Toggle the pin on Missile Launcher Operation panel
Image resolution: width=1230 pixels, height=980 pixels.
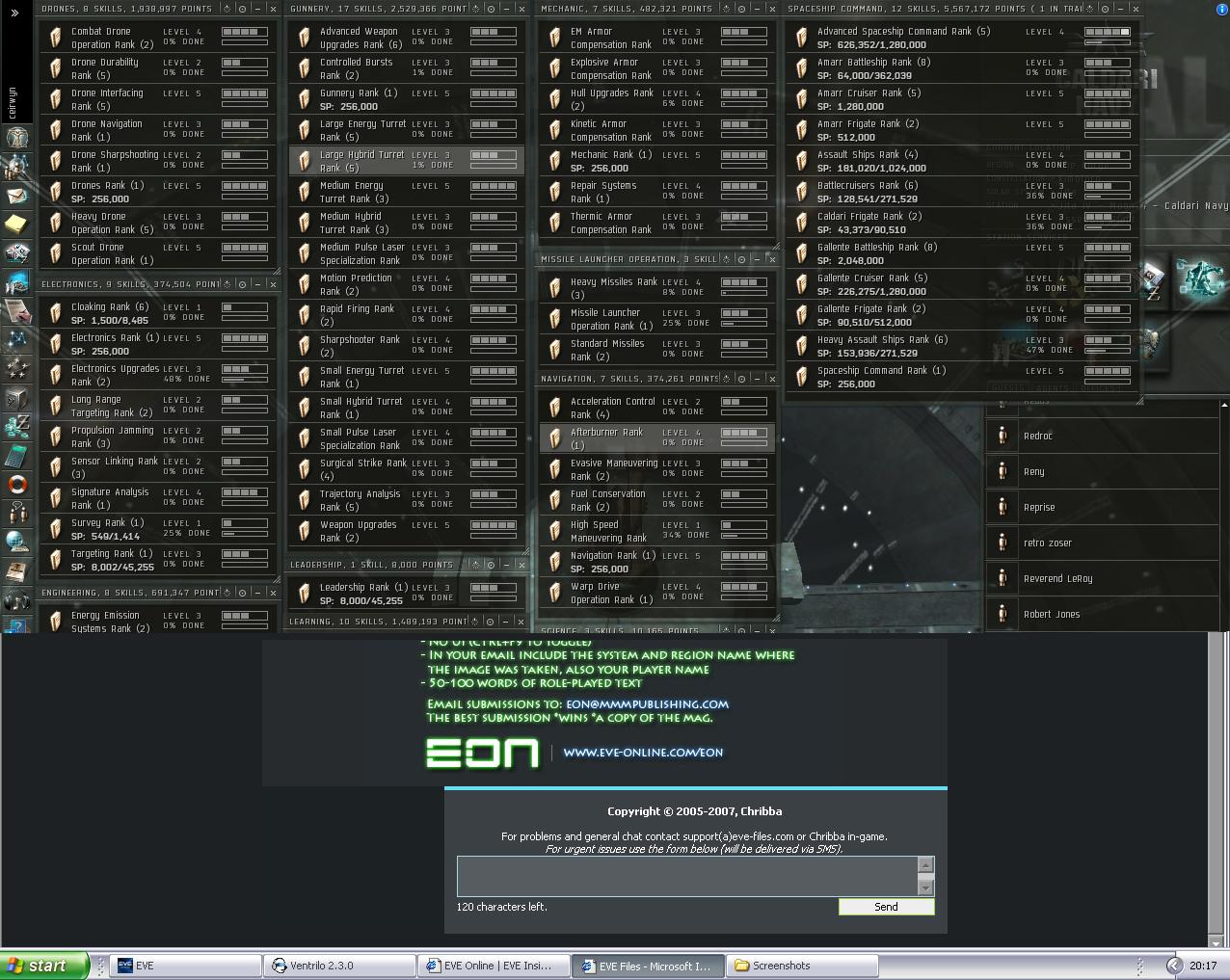726,259
